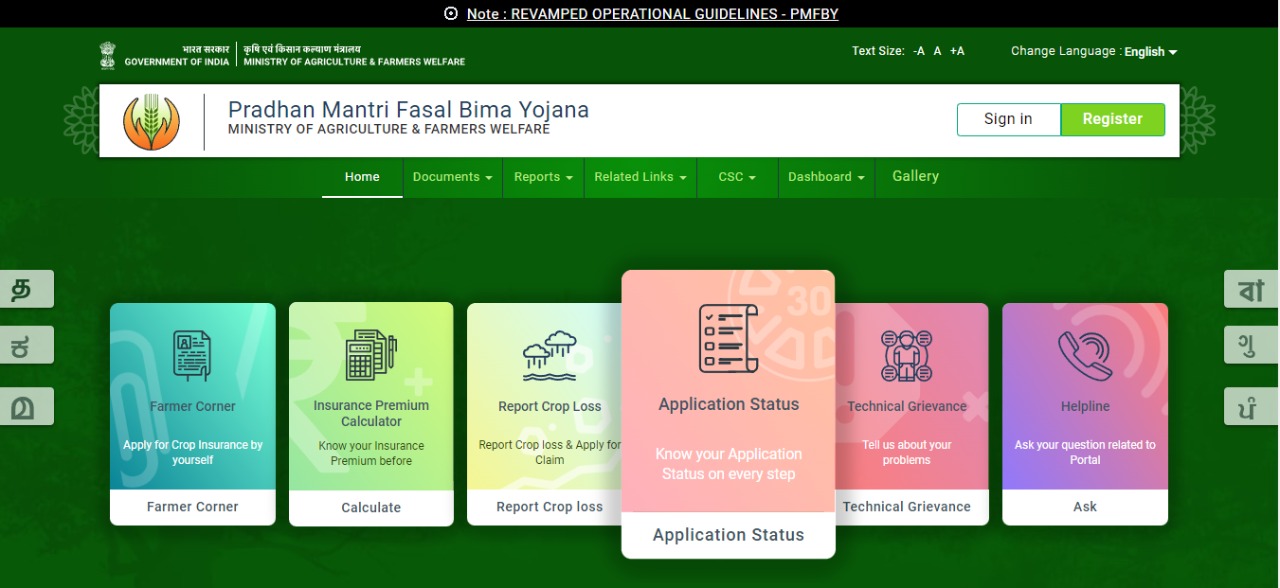
Task: Select the Kannada script language tile
Action: click(x=27, y=347)
